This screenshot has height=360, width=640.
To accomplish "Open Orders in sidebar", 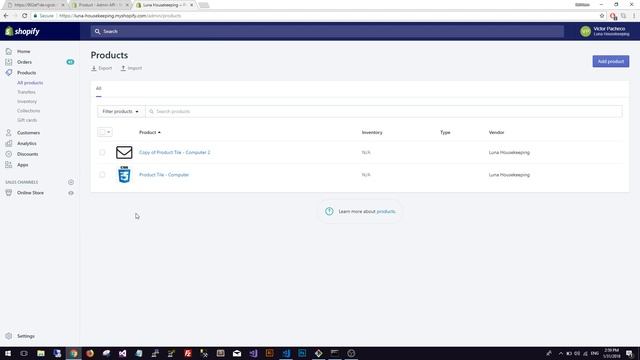I will pyautogui.click(x=24, y=62).
